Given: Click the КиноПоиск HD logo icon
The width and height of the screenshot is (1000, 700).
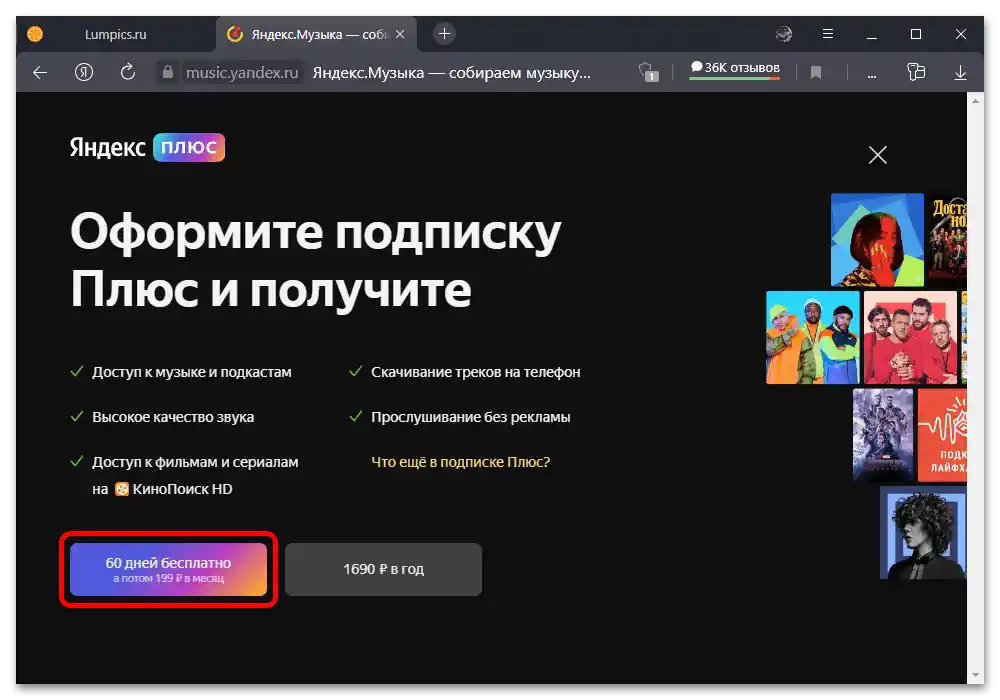Looking at the screenshot, I should [x=122, y=489].
